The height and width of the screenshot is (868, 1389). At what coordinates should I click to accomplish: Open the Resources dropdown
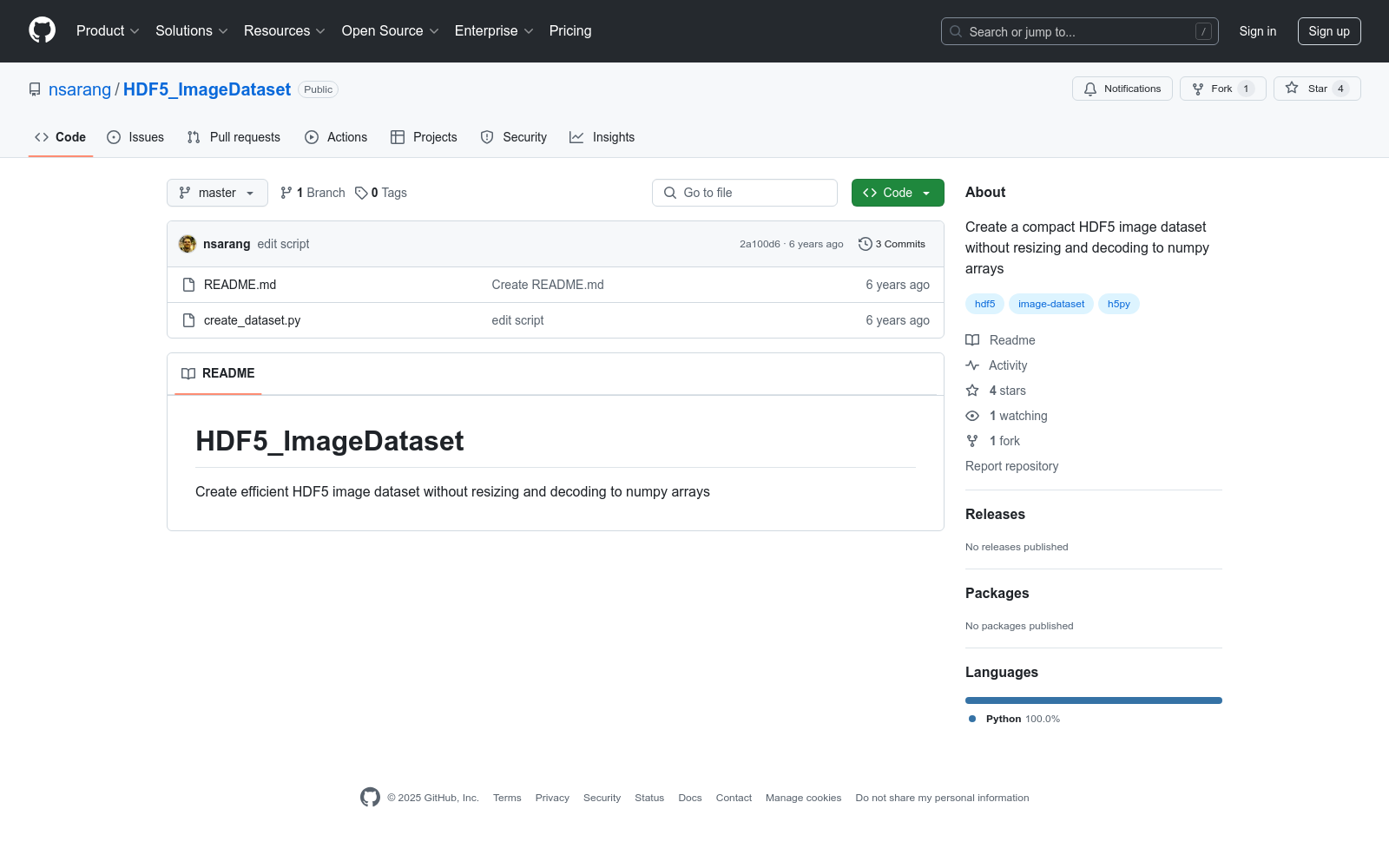pos(285,31)
